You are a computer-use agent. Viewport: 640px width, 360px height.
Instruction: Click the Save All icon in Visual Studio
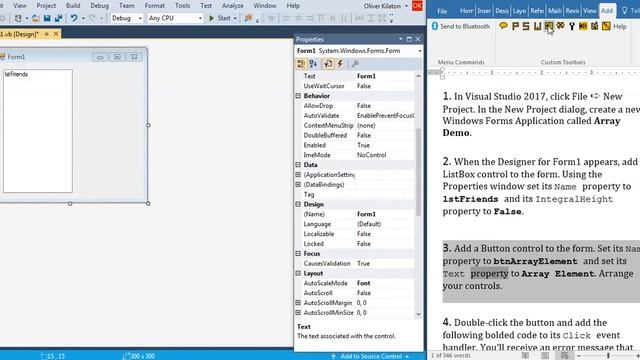point(58,18)
